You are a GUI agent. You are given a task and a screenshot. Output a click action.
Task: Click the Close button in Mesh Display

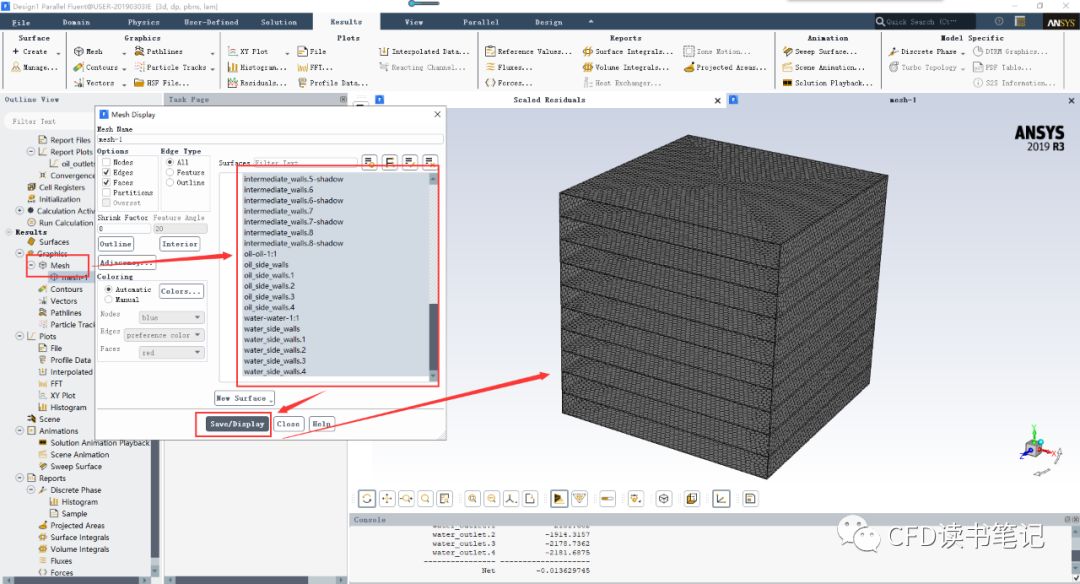coord(288,424)
